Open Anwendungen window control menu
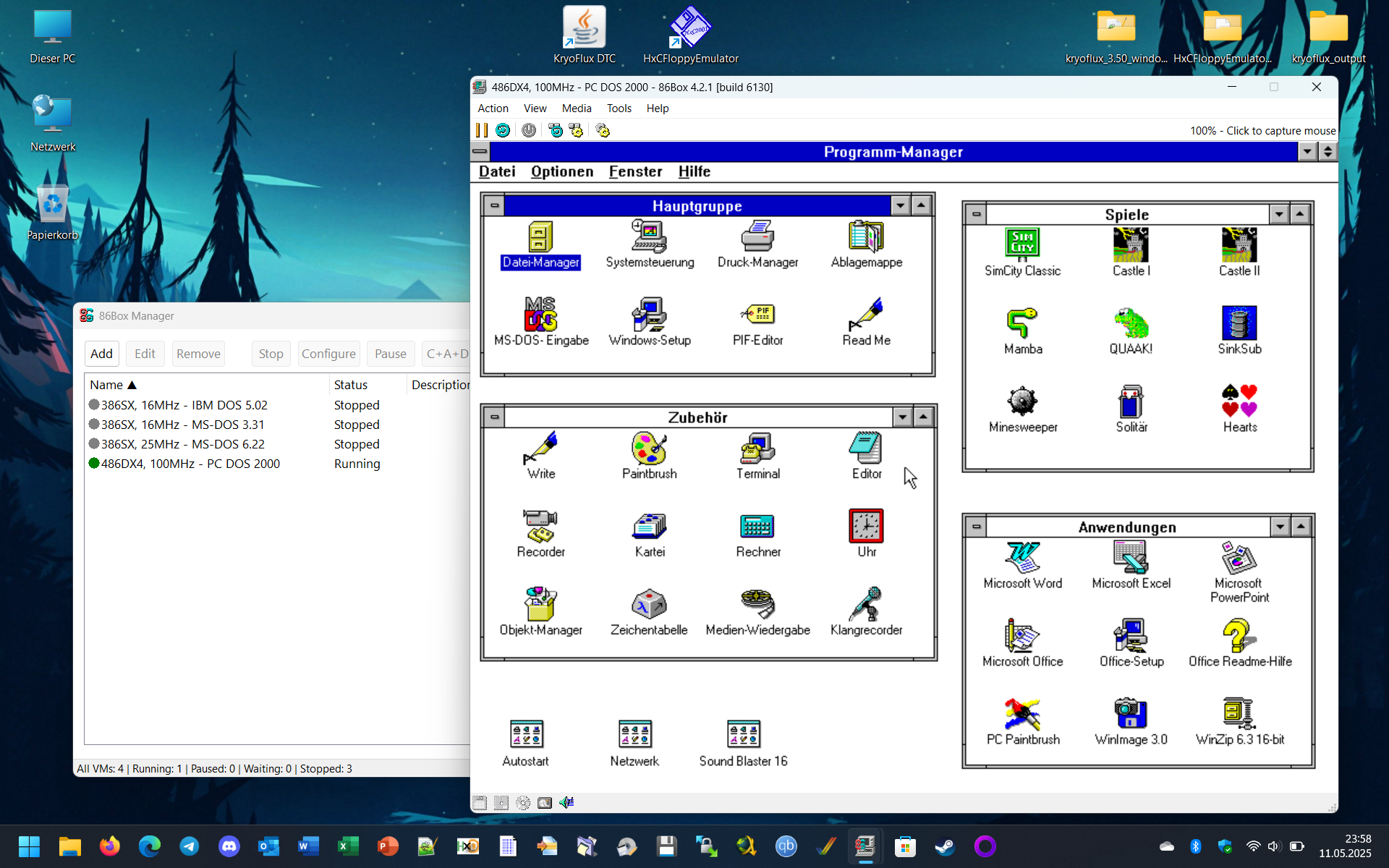Viewport: 1389px width, 868px height. (x=976, y=527)
